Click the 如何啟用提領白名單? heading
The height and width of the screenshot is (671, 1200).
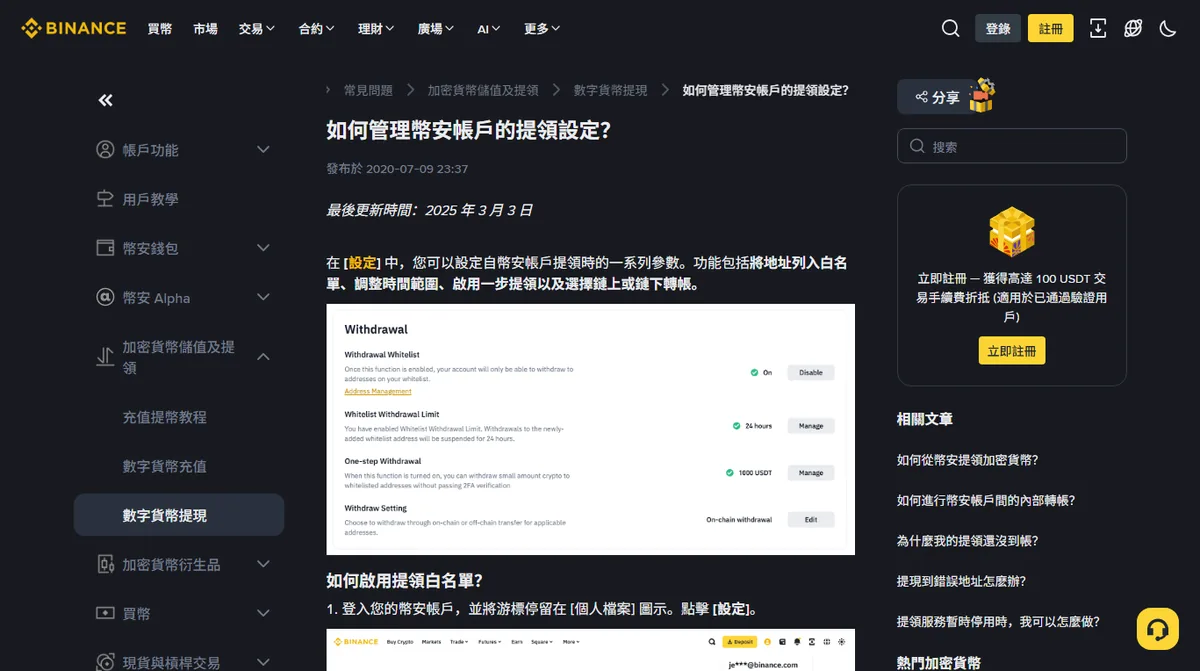coord(405,580)
